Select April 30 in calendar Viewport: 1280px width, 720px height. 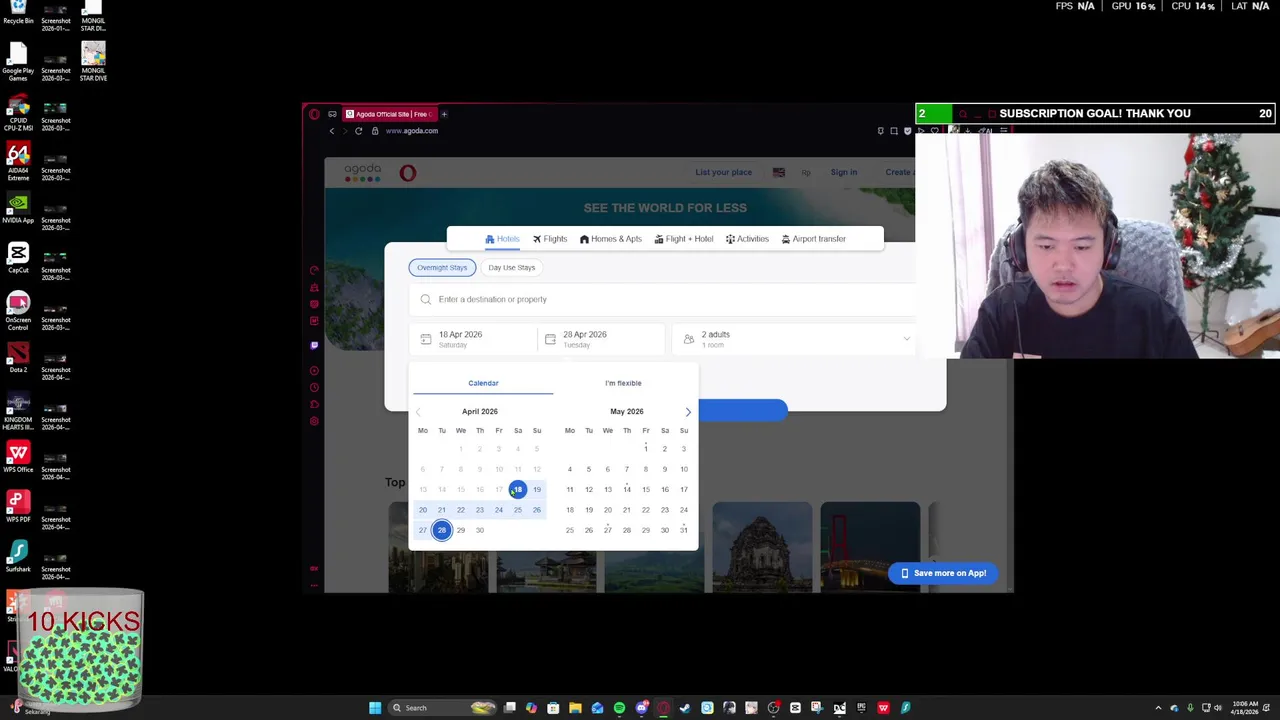pos(480,530)
